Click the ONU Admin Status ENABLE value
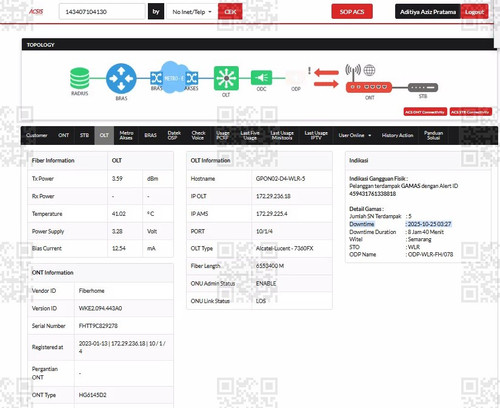The image size is (500, 408). tap(266, 283)
